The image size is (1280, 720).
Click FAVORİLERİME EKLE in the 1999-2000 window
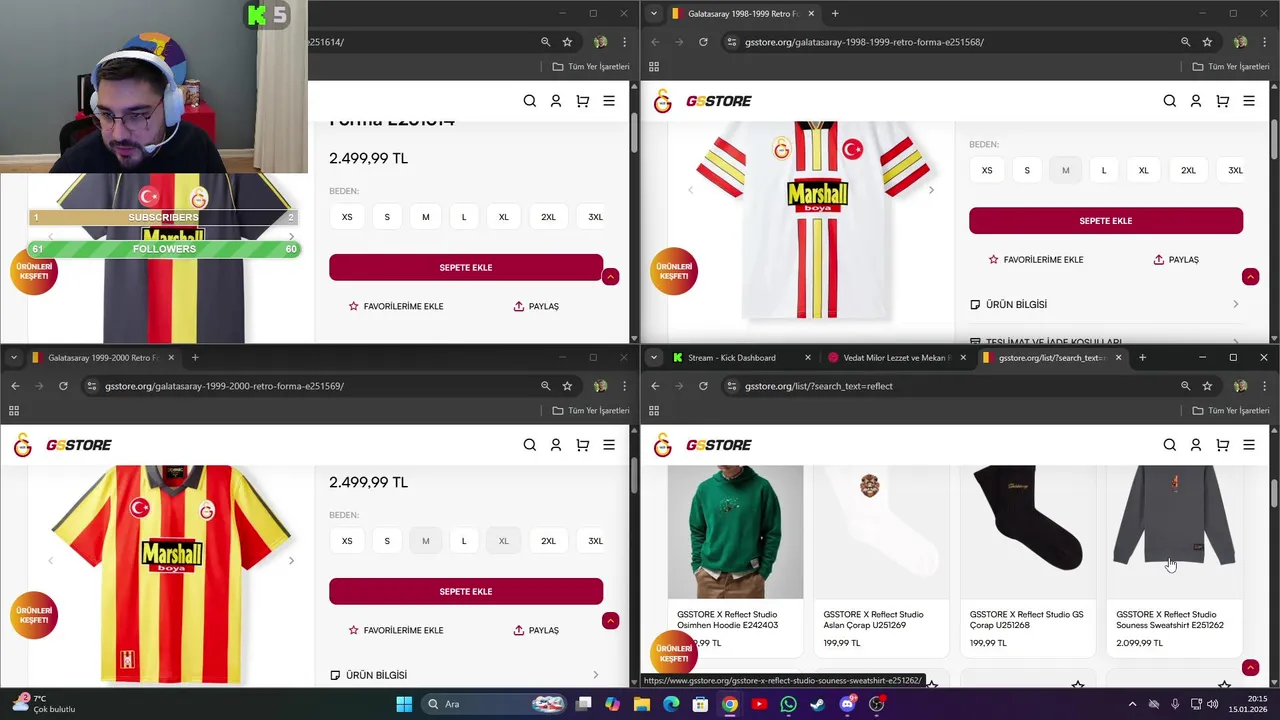[396, 630]
